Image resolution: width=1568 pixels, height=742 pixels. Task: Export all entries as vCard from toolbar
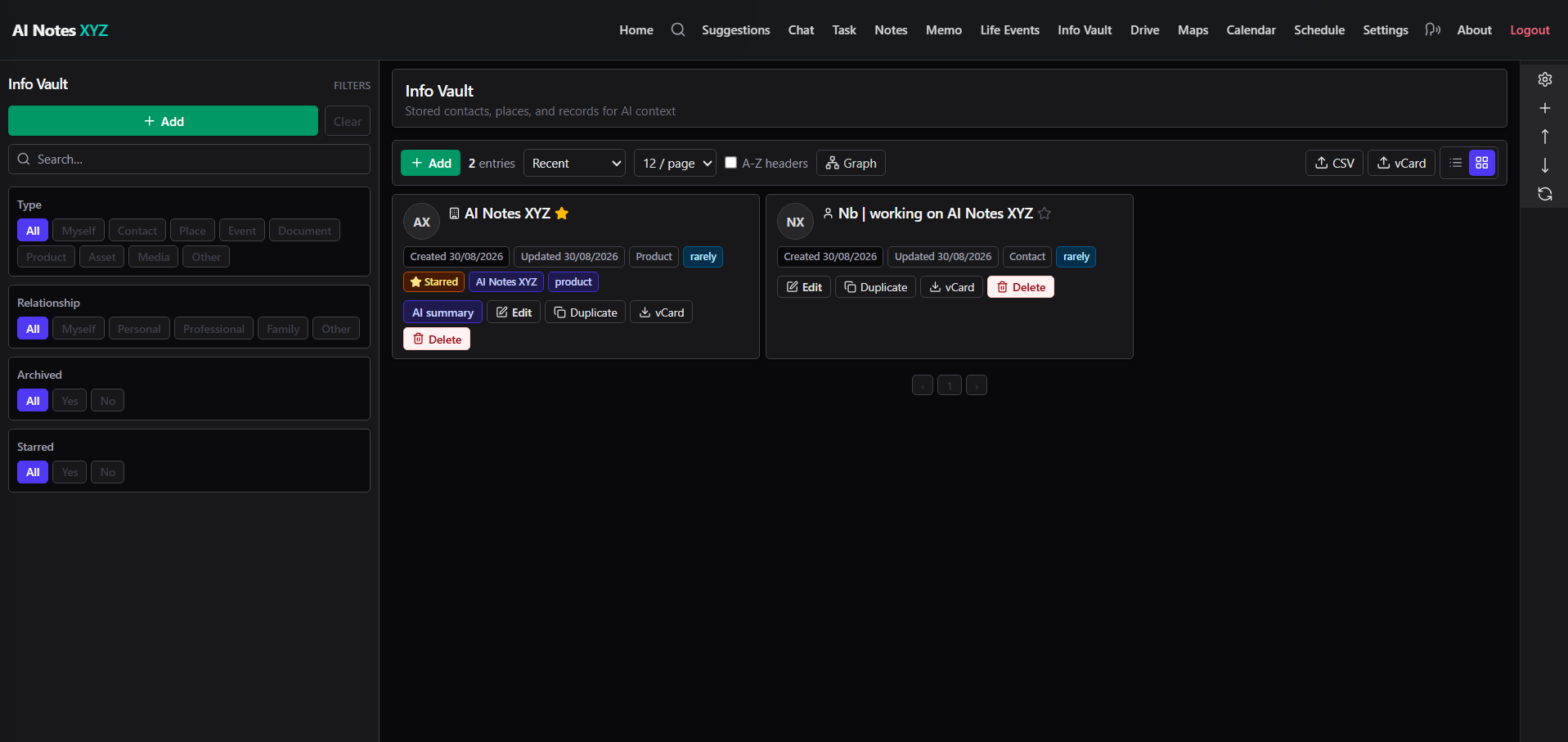click(x=1402, y=163)
